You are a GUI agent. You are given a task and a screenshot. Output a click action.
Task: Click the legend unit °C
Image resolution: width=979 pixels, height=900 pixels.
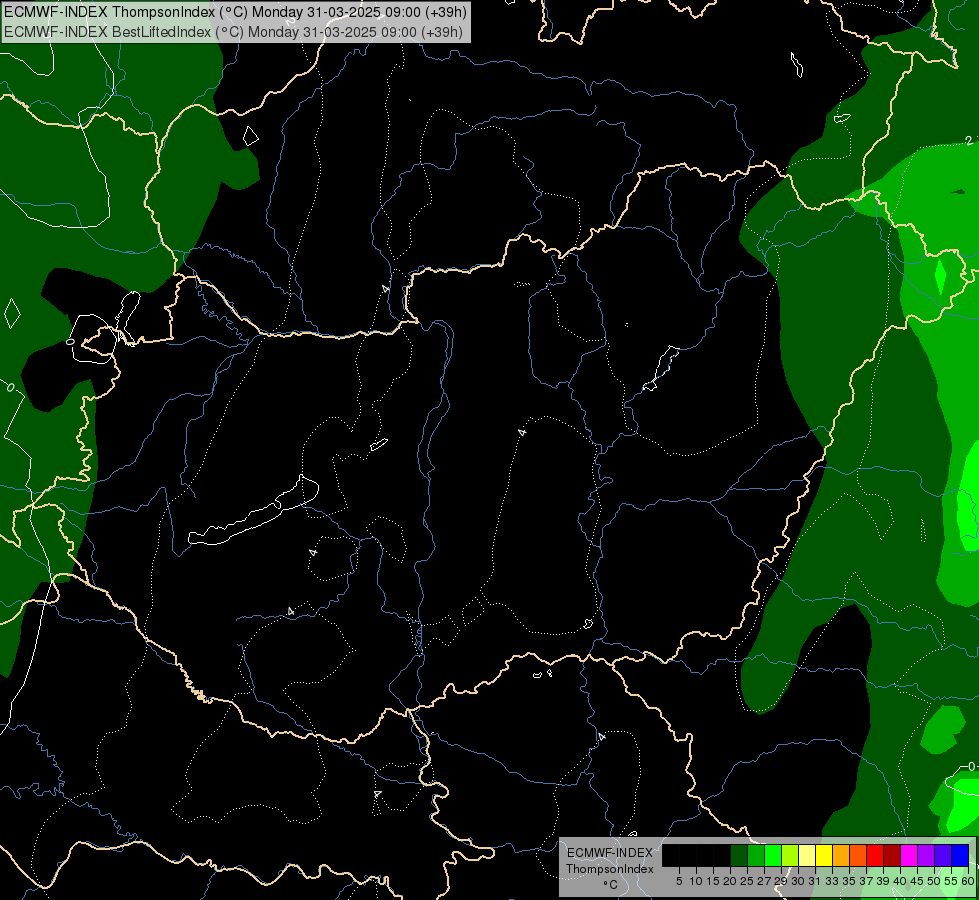pyautogui.click(x=611, y=885)
